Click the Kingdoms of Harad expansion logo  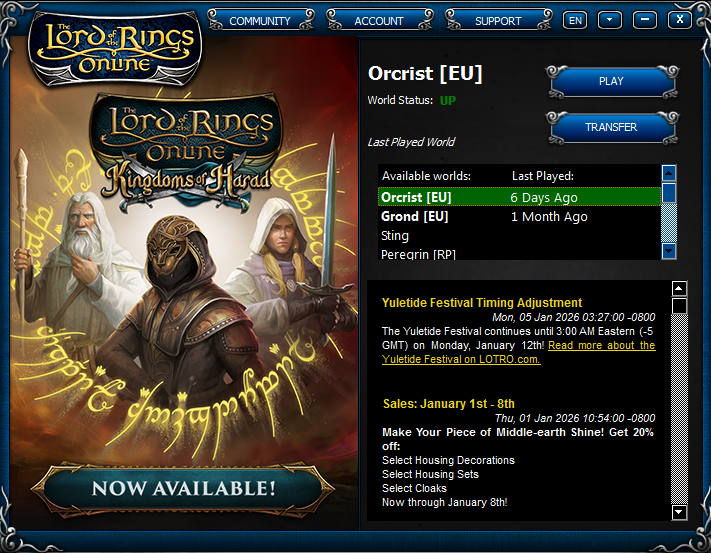(187, 152)
